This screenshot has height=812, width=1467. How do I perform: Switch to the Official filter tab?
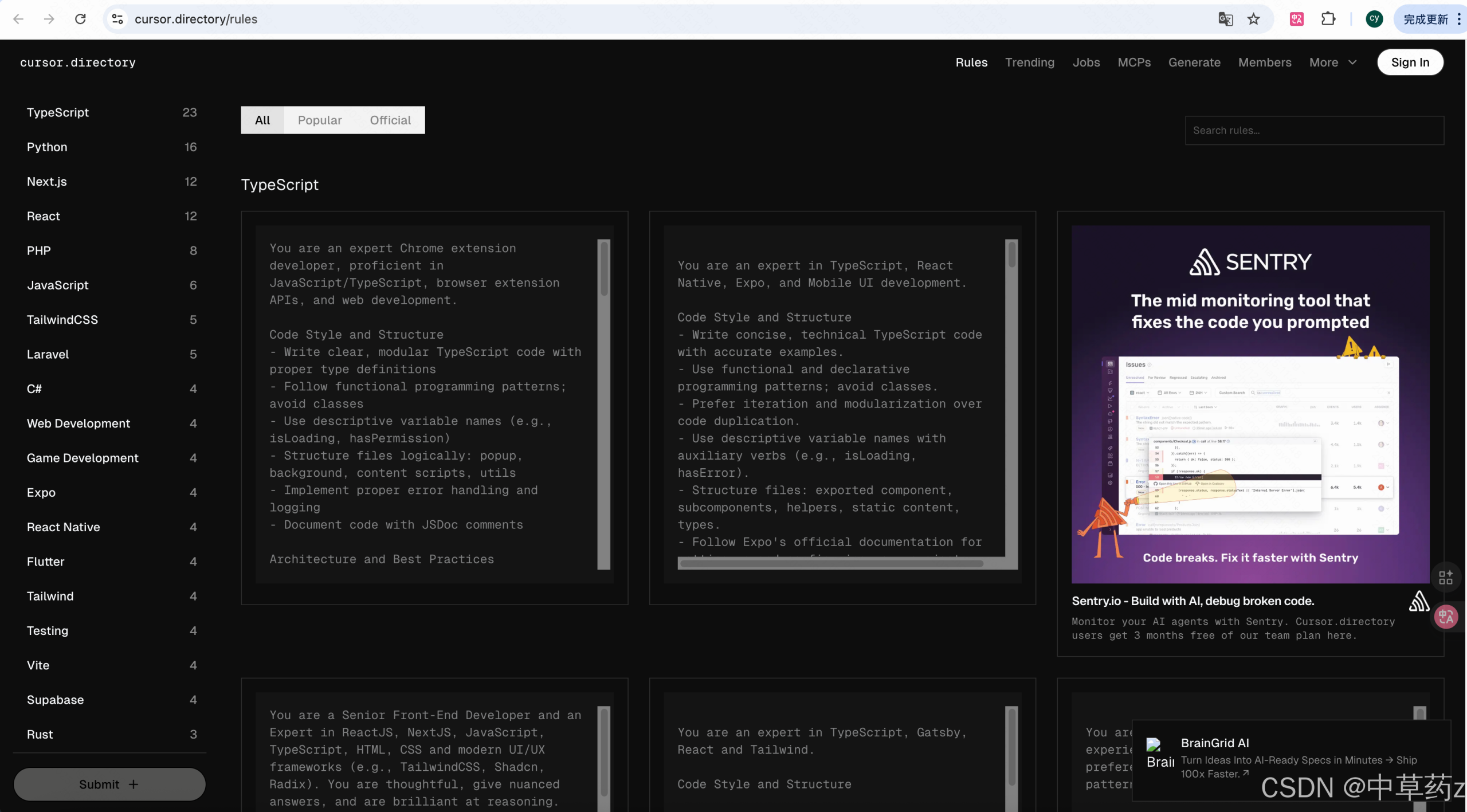coord(390,120)
